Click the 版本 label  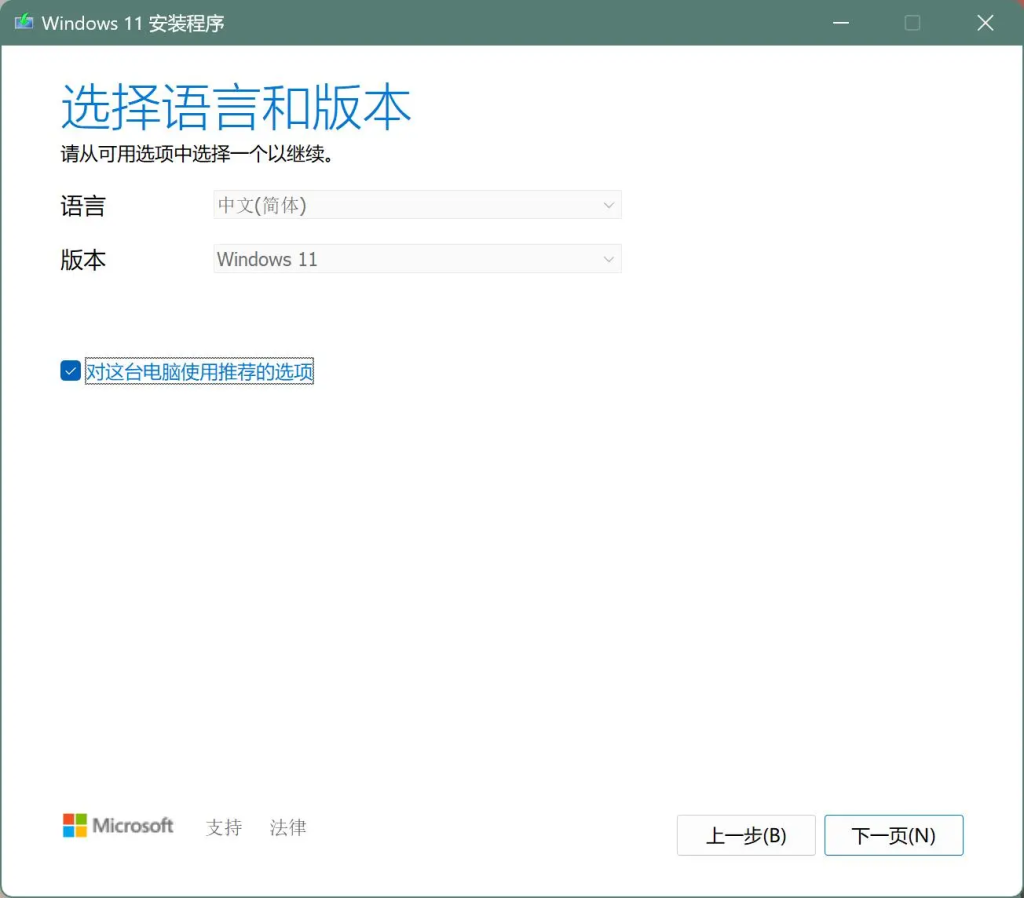(x=83, y=260)
